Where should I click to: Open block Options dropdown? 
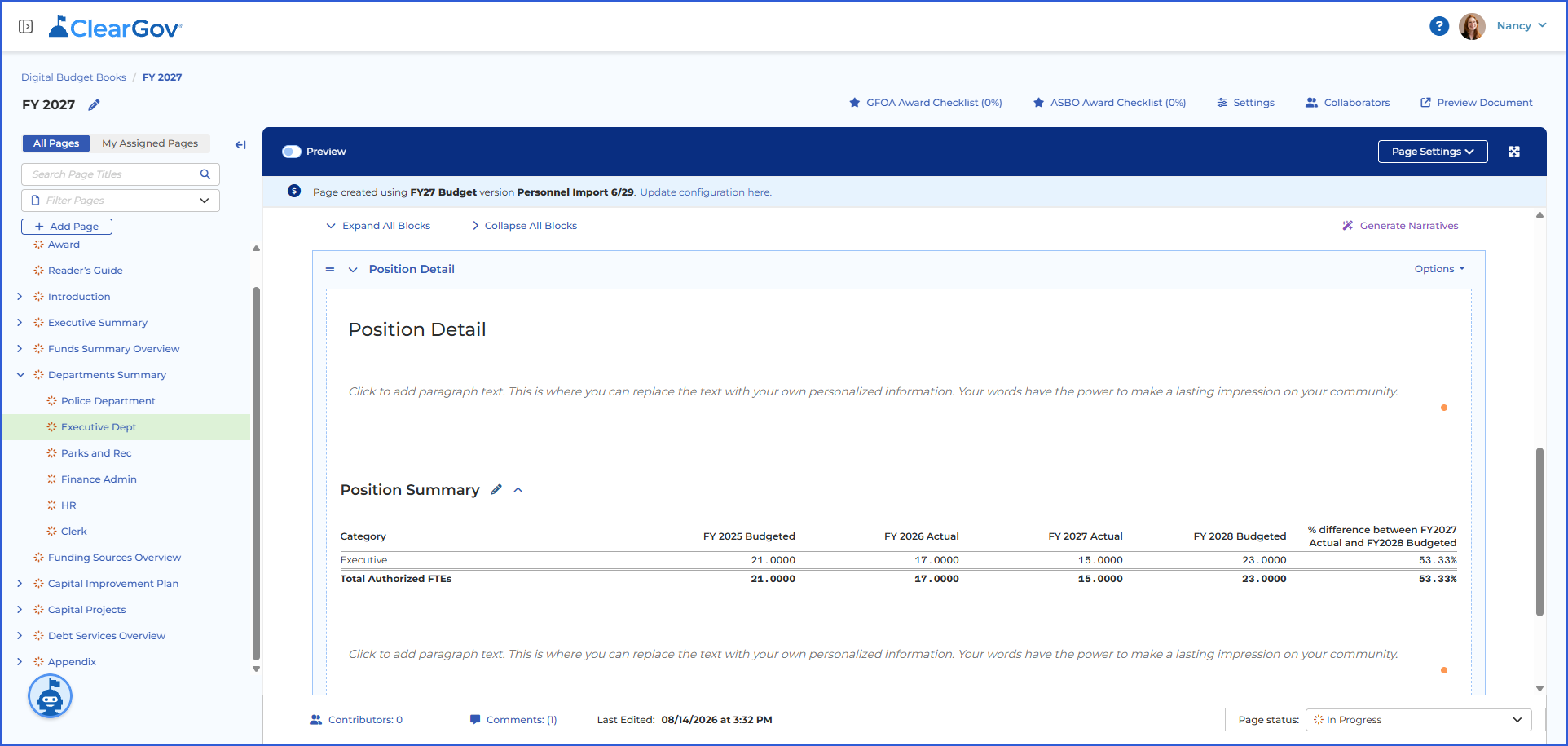click(x=1439, y=269)
